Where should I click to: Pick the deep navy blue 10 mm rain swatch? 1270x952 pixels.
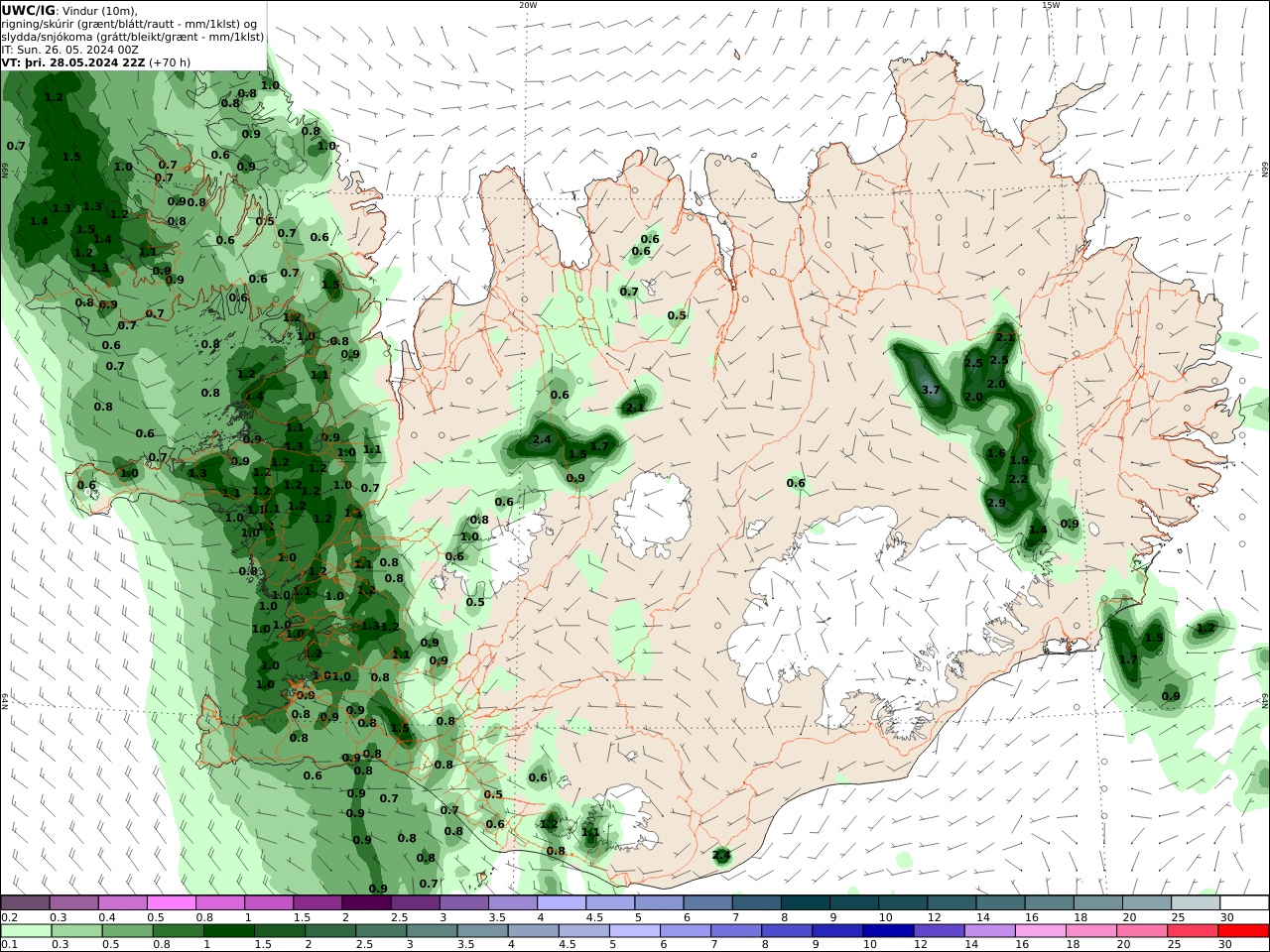coord(887,930)
